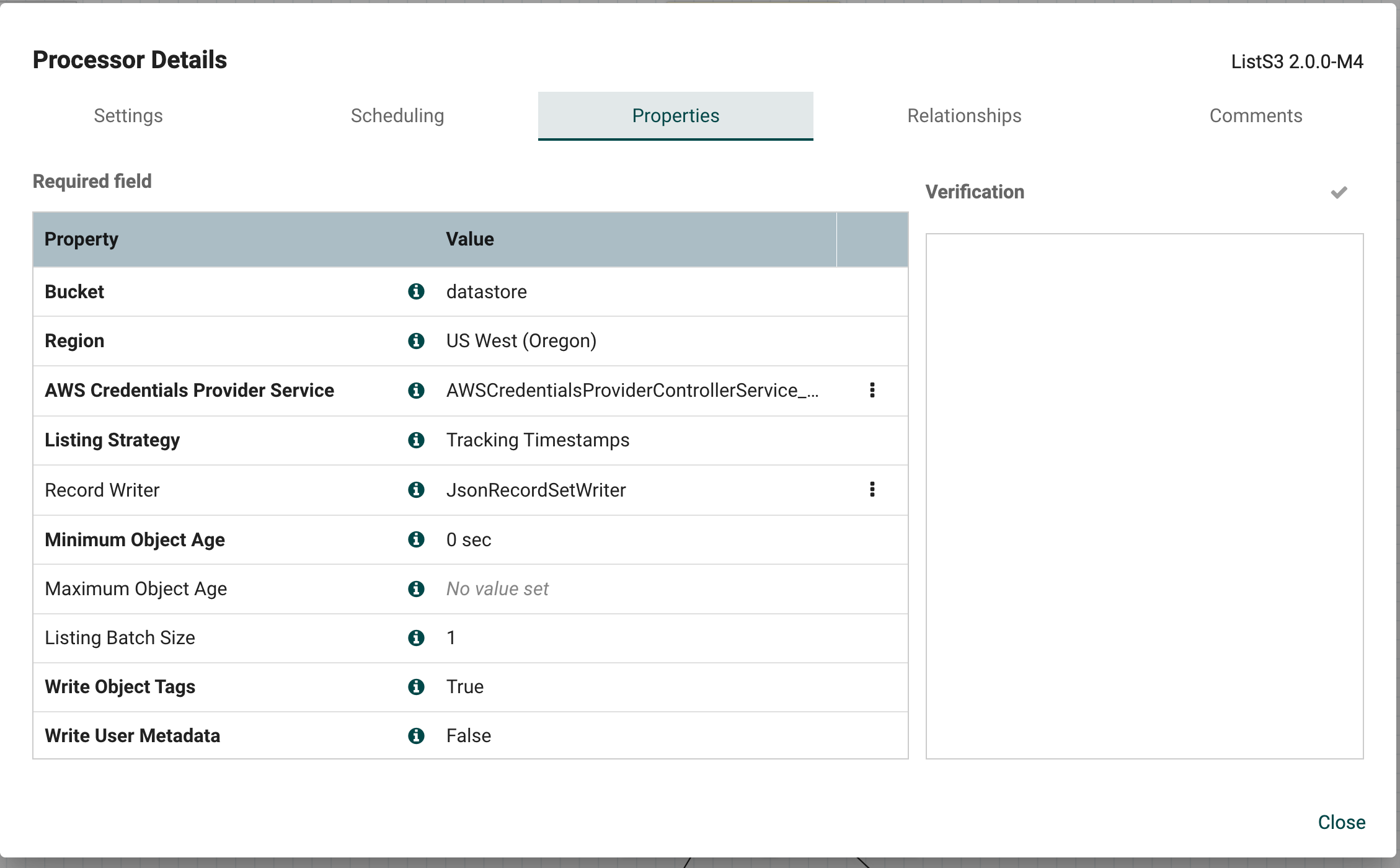Switch to the Scheduling tab
Image resolution: width=1400 pixels, height=868 pixels.
(x=397, y=115)
